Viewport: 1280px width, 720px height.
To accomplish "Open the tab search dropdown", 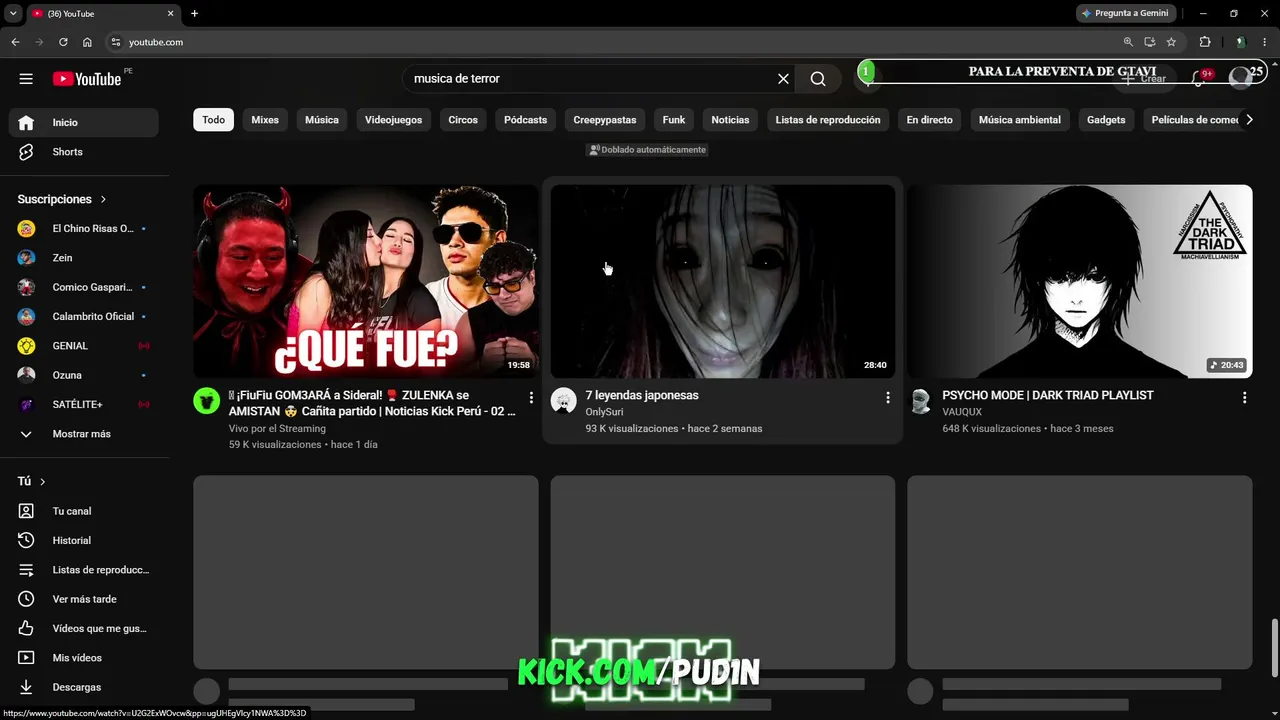I will point(13,13).
